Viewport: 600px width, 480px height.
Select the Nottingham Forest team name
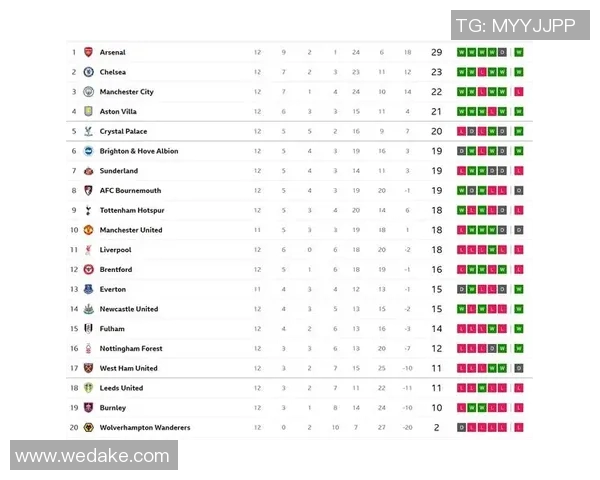131,348
